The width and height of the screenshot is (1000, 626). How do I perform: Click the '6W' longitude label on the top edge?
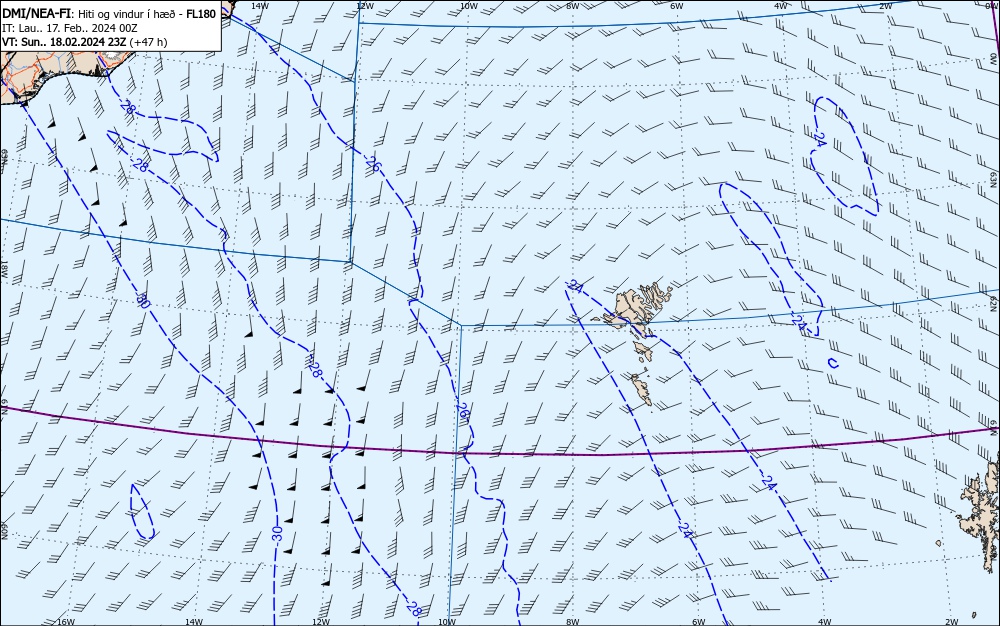(x=677, y=6)
